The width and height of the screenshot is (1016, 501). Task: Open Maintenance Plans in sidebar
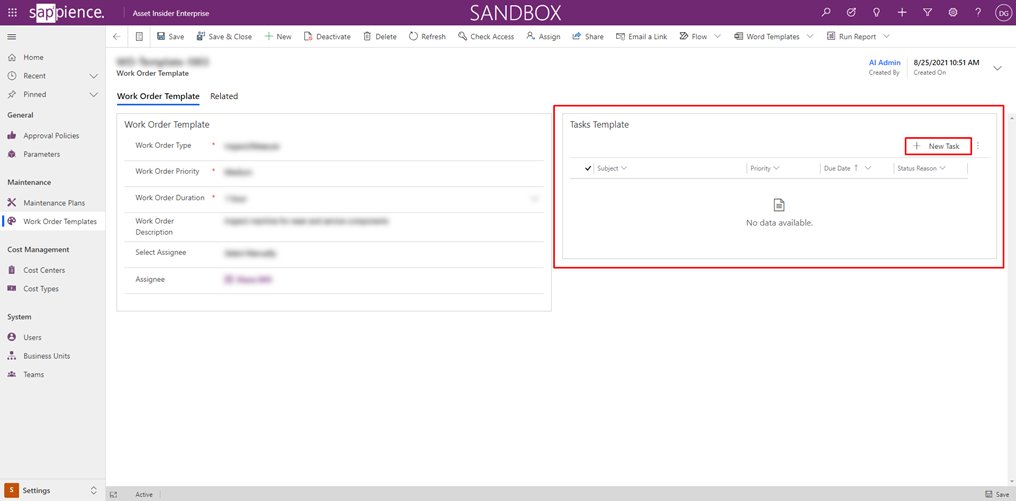(54, 203)
